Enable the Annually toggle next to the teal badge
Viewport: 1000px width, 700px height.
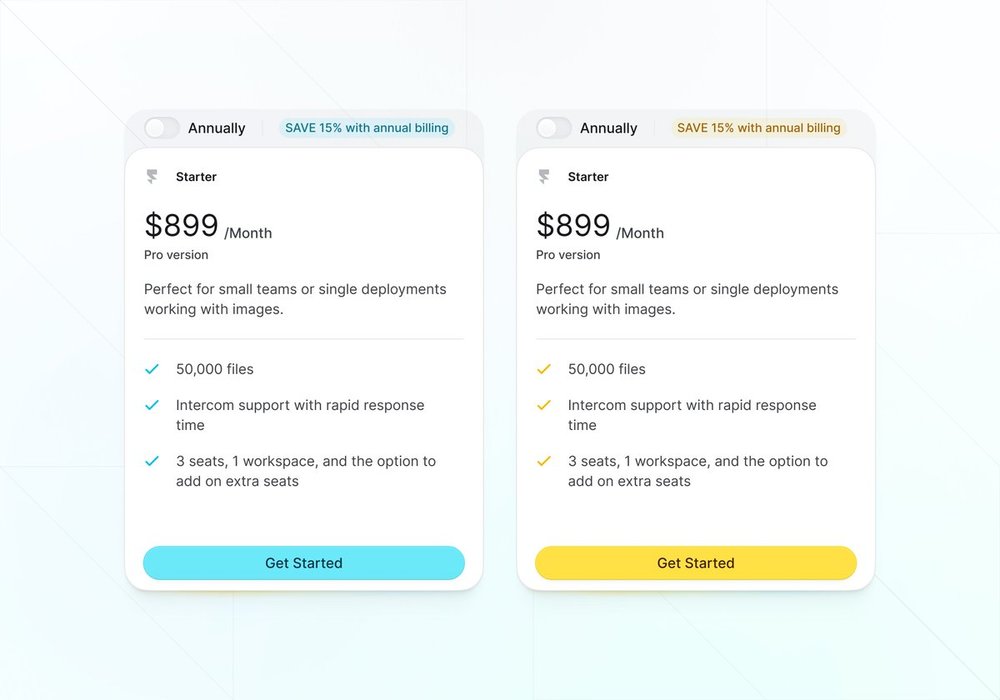click(162, 128)
